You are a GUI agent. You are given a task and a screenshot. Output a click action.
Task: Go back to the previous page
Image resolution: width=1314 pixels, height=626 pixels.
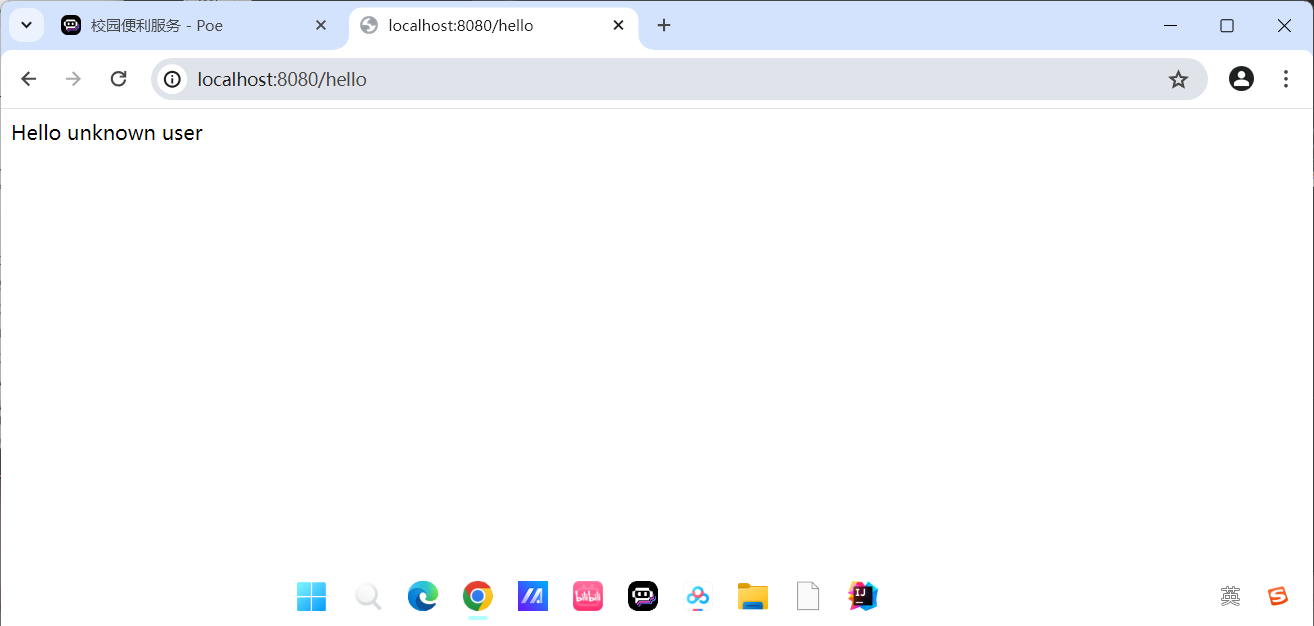tap(29, 79)
